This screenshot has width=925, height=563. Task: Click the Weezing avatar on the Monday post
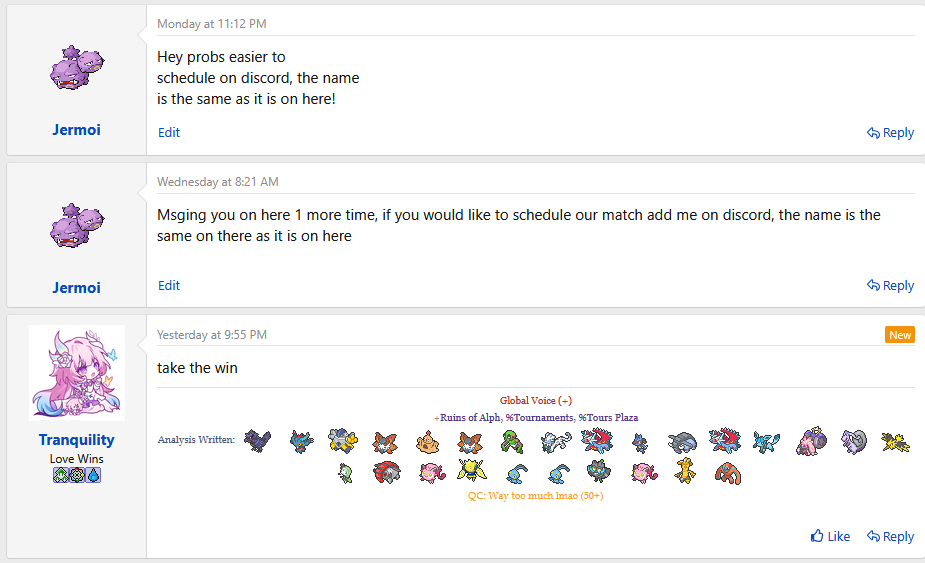(77, 70)
